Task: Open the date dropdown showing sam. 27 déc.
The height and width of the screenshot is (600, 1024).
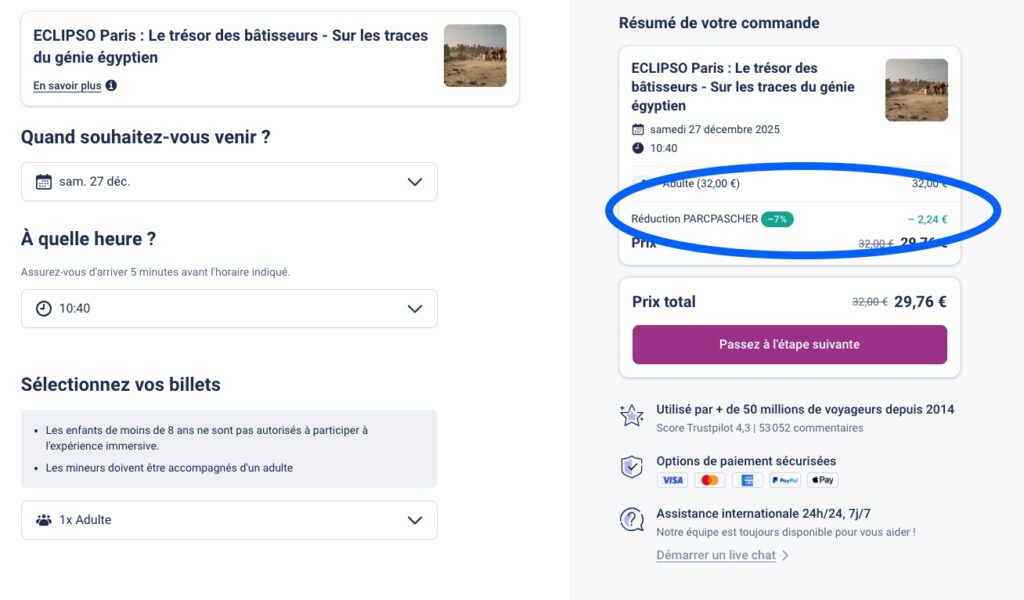Action: pos(229,181)
